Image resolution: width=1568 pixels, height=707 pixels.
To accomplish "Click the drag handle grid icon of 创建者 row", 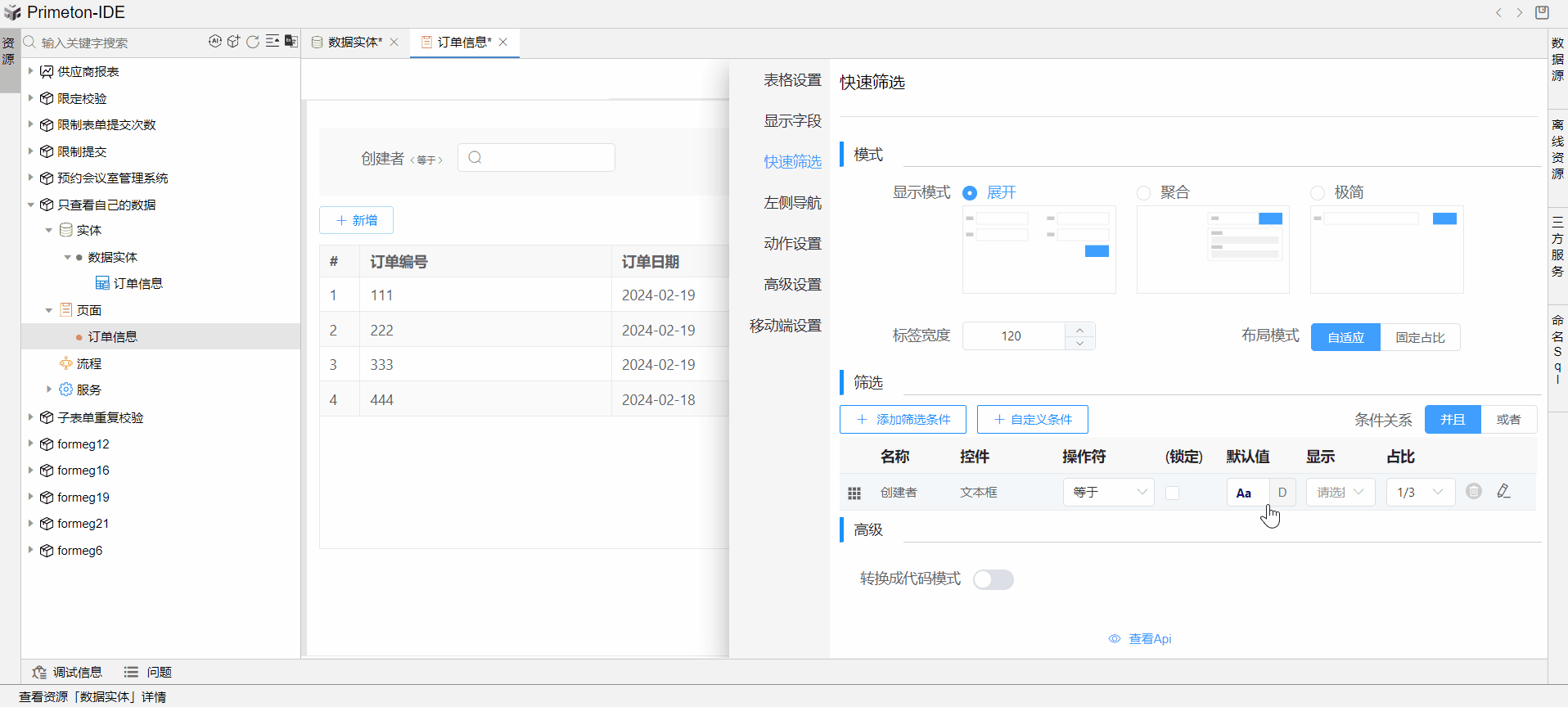I will coord(854,493).
